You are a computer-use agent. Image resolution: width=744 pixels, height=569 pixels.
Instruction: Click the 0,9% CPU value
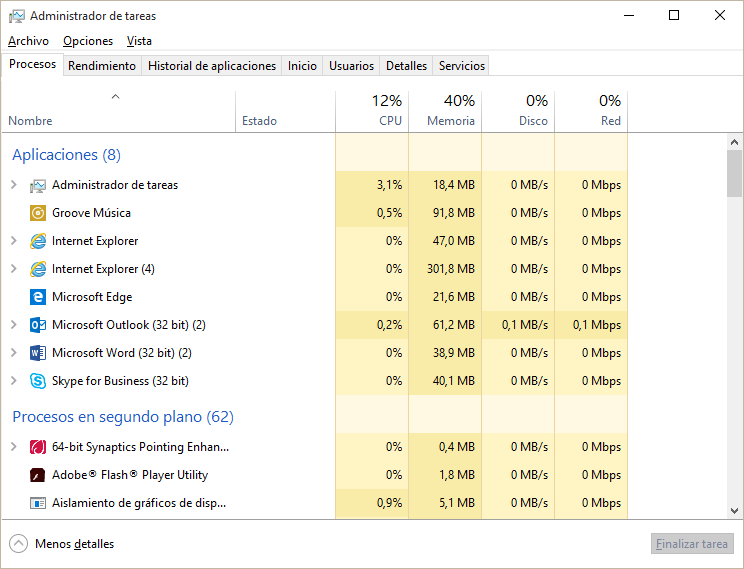(x=390, y=503)
